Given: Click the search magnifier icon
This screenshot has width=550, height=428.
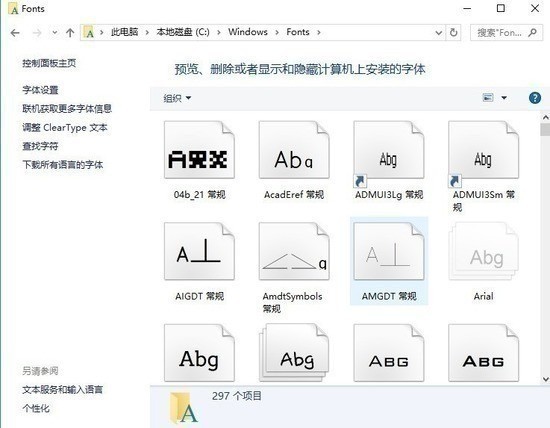Looking at the screenshot, I should click(532, 33).
